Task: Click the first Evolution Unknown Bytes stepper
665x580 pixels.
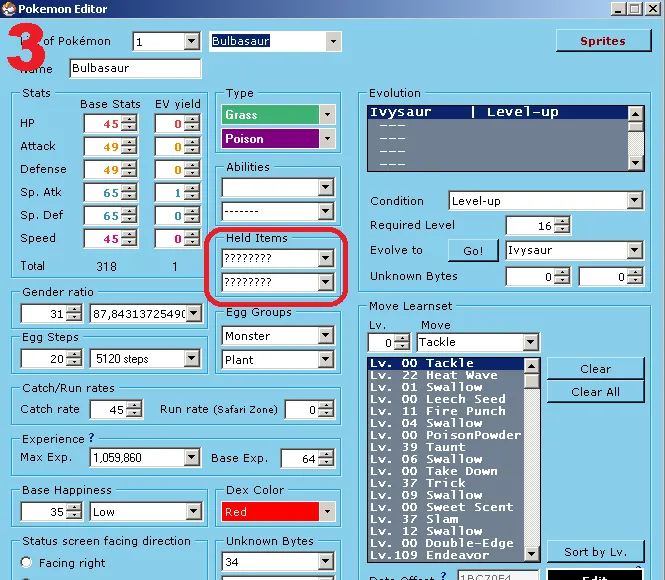Action: tap(562, 277)
